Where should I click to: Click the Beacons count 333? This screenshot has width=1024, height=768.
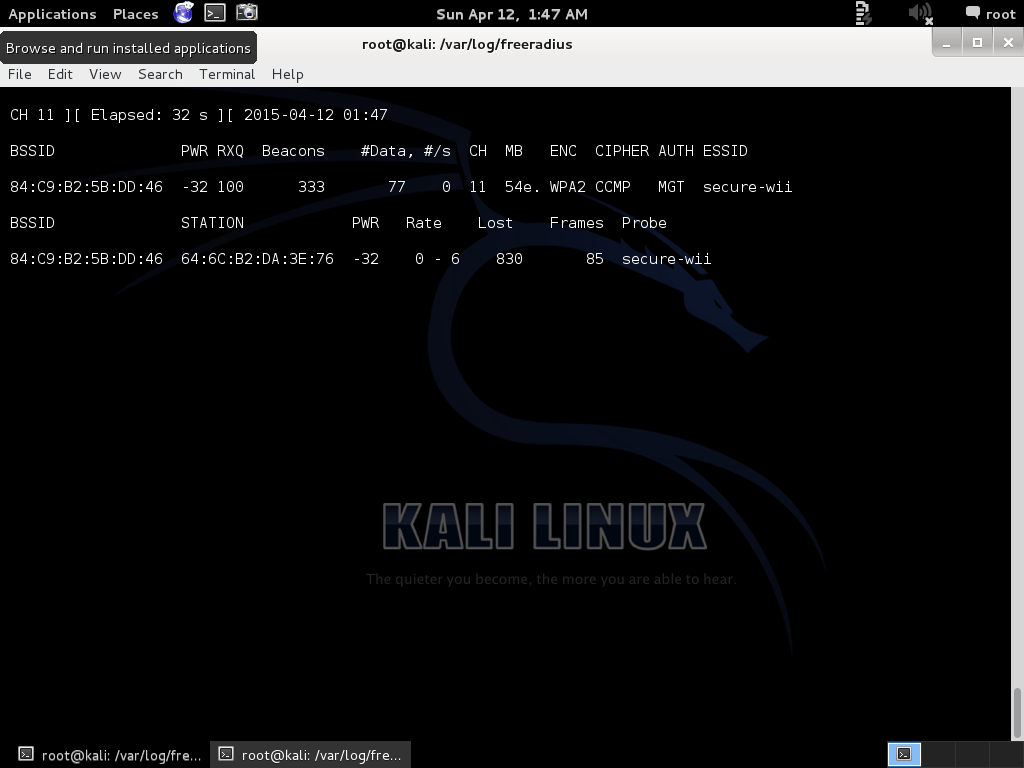(x=312, y=187)
